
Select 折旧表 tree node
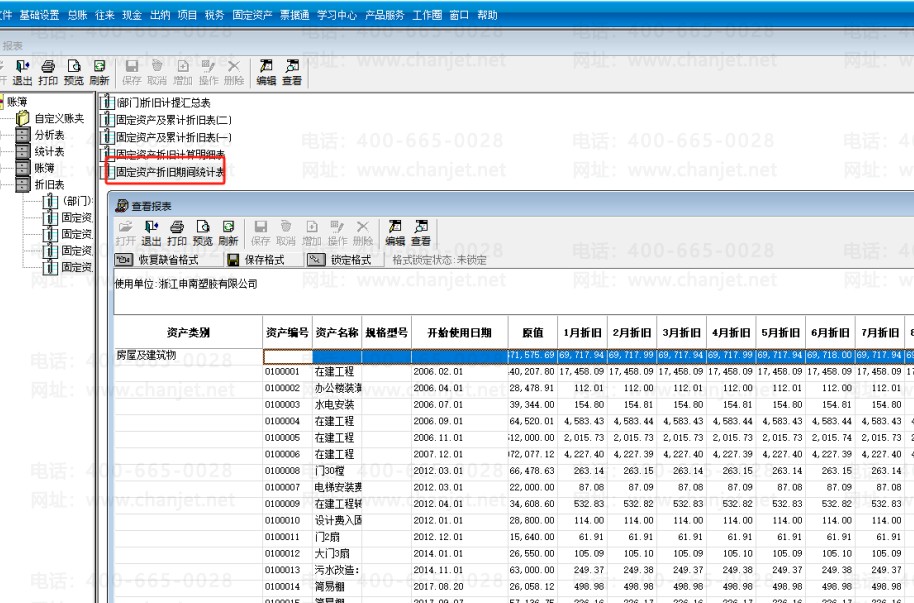[50, 185]
